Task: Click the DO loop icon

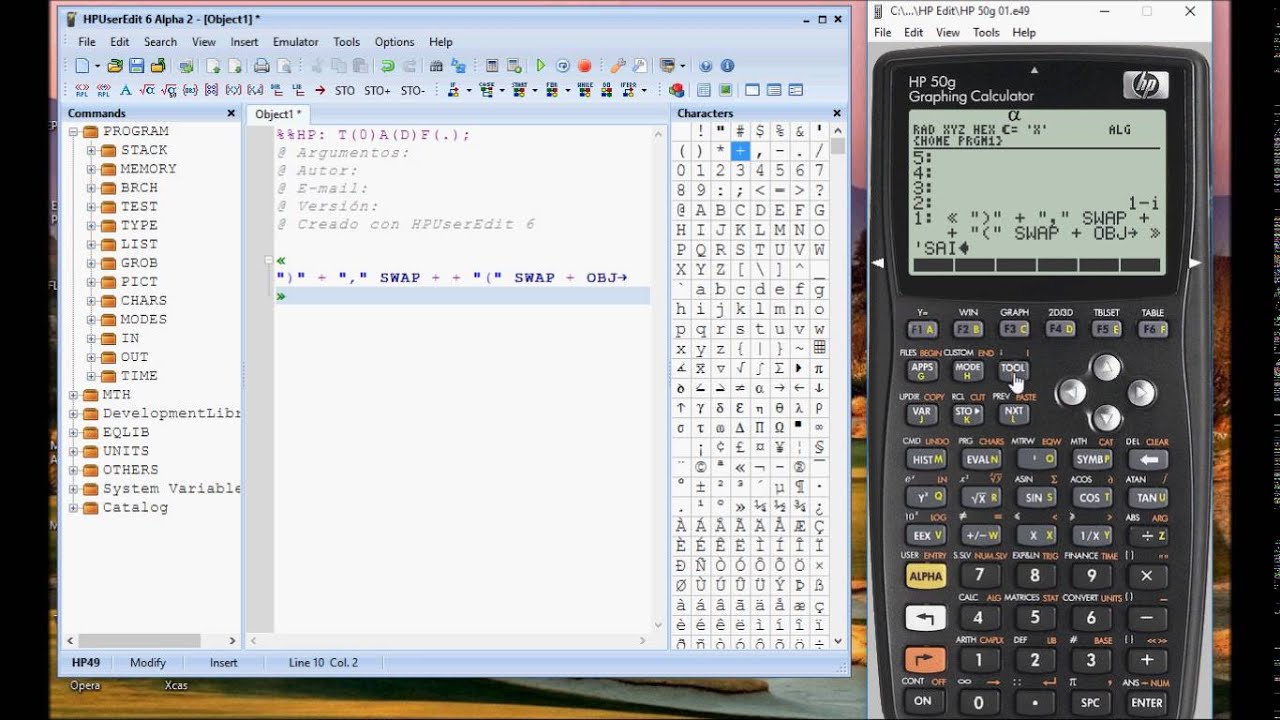Action: 607,90
